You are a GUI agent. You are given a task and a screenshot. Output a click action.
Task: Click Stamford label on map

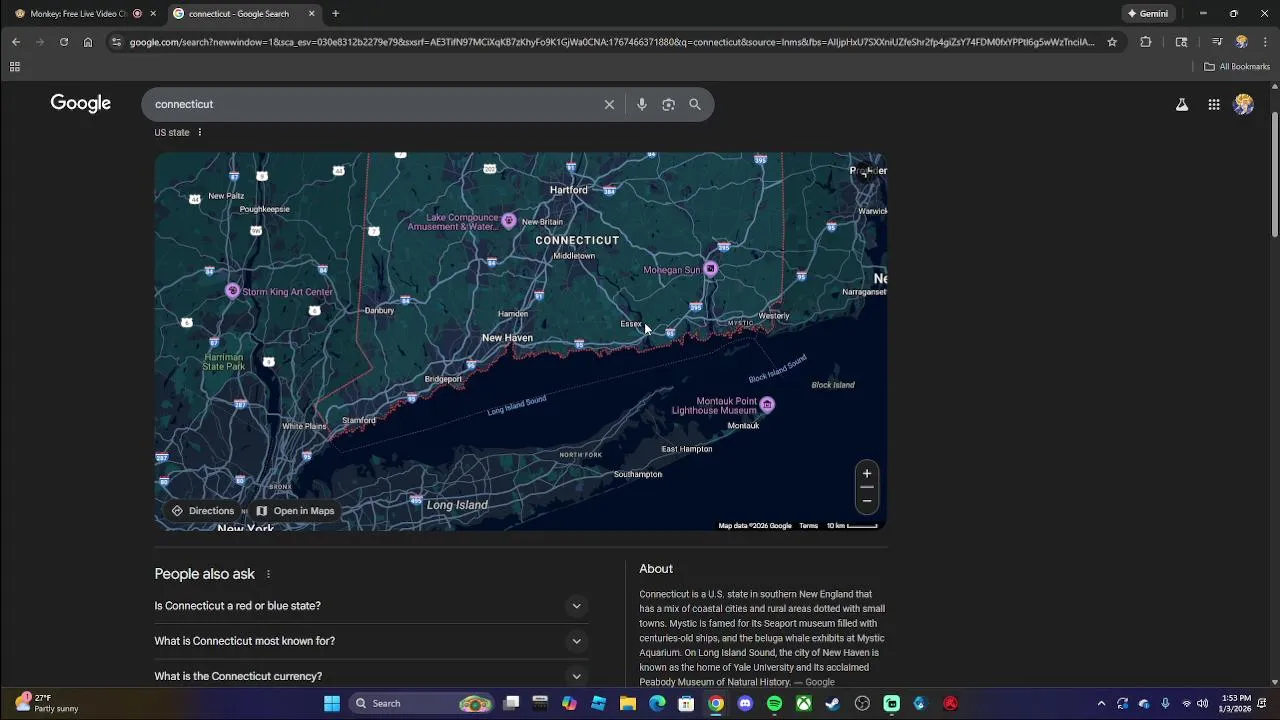[358, 420]
